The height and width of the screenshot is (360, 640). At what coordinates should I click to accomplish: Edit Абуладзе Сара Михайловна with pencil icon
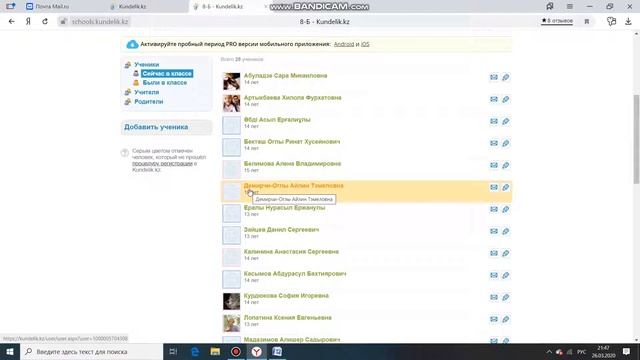click(505, 77)
